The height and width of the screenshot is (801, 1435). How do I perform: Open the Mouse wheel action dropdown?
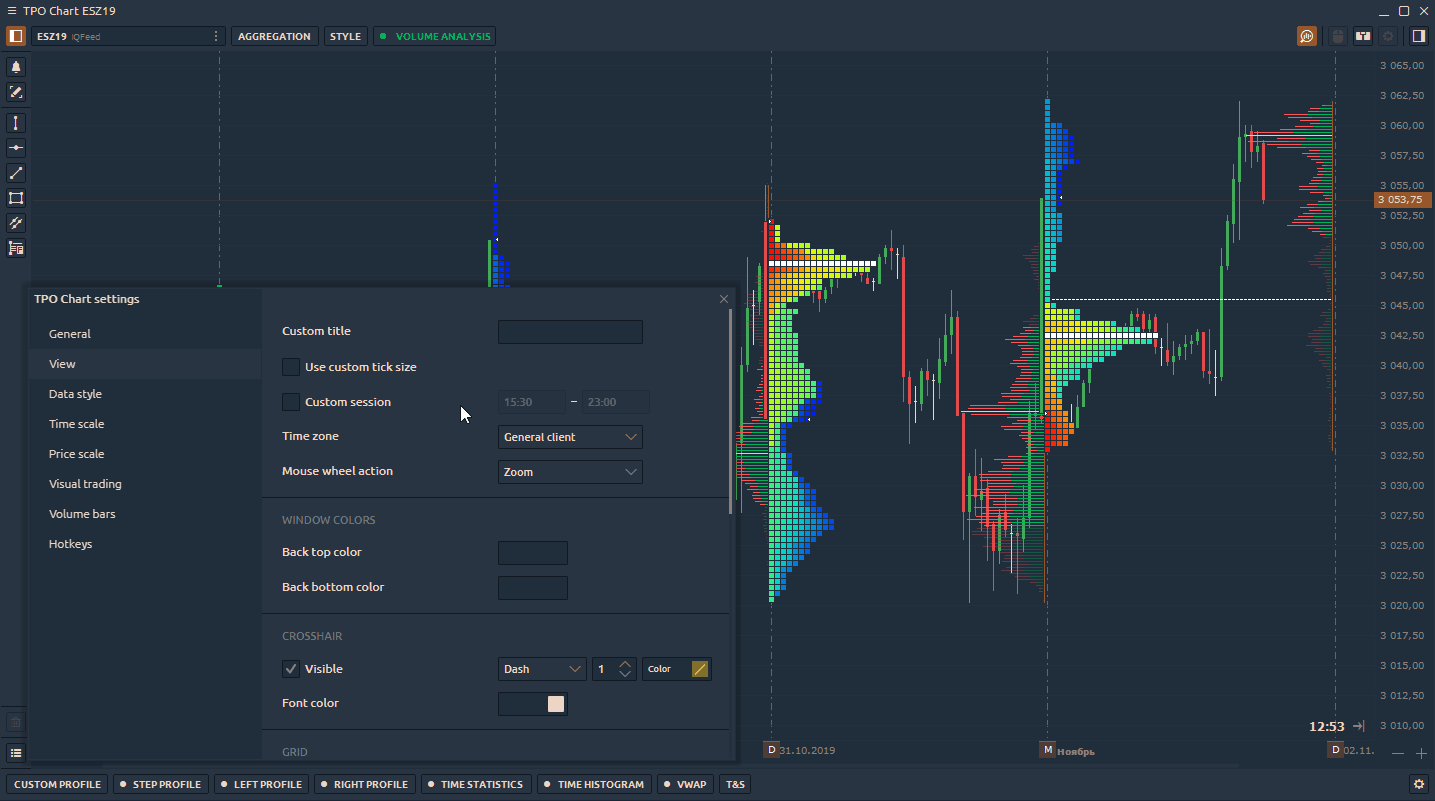tap(570, 472)
